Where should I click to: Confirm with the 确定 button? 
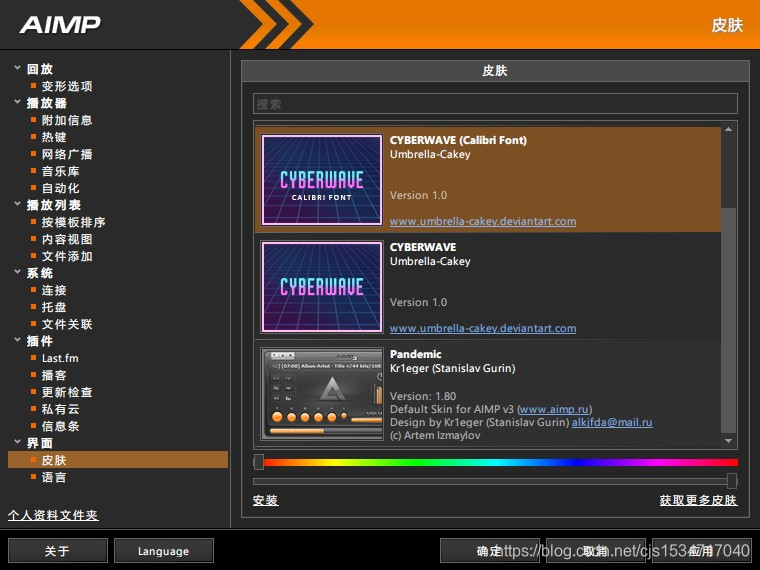click(x=490, y=551)
